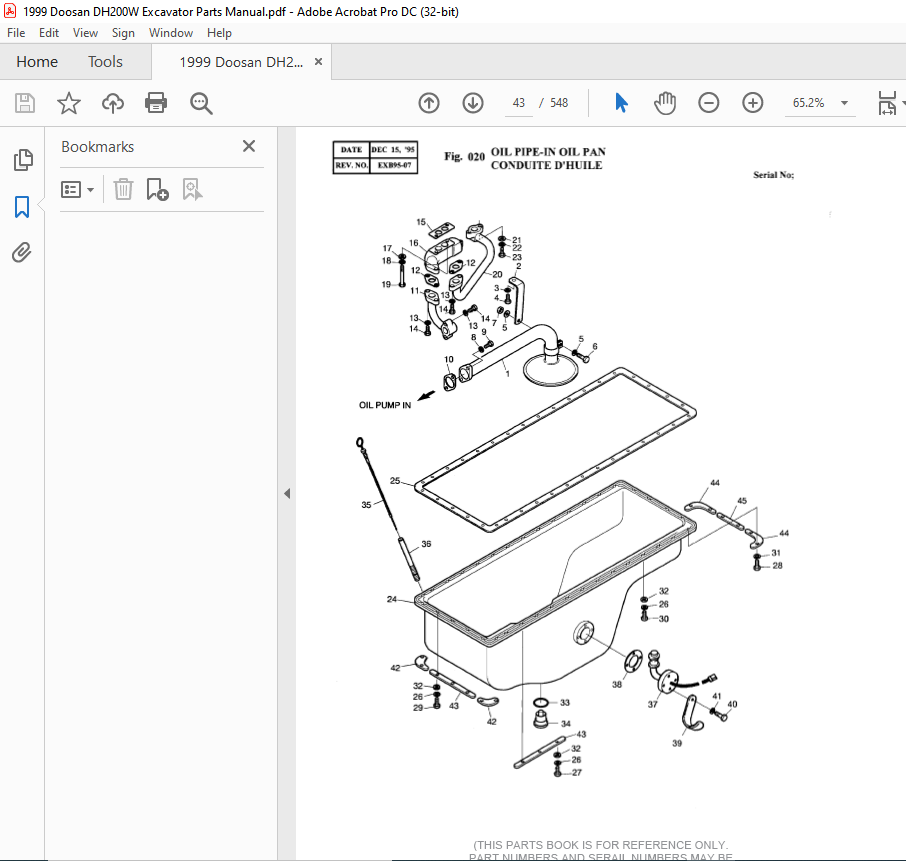Viewport: 906px width, 861px height.
Task: Open Page Thumbnails panel icon
Action: point(23,160)
